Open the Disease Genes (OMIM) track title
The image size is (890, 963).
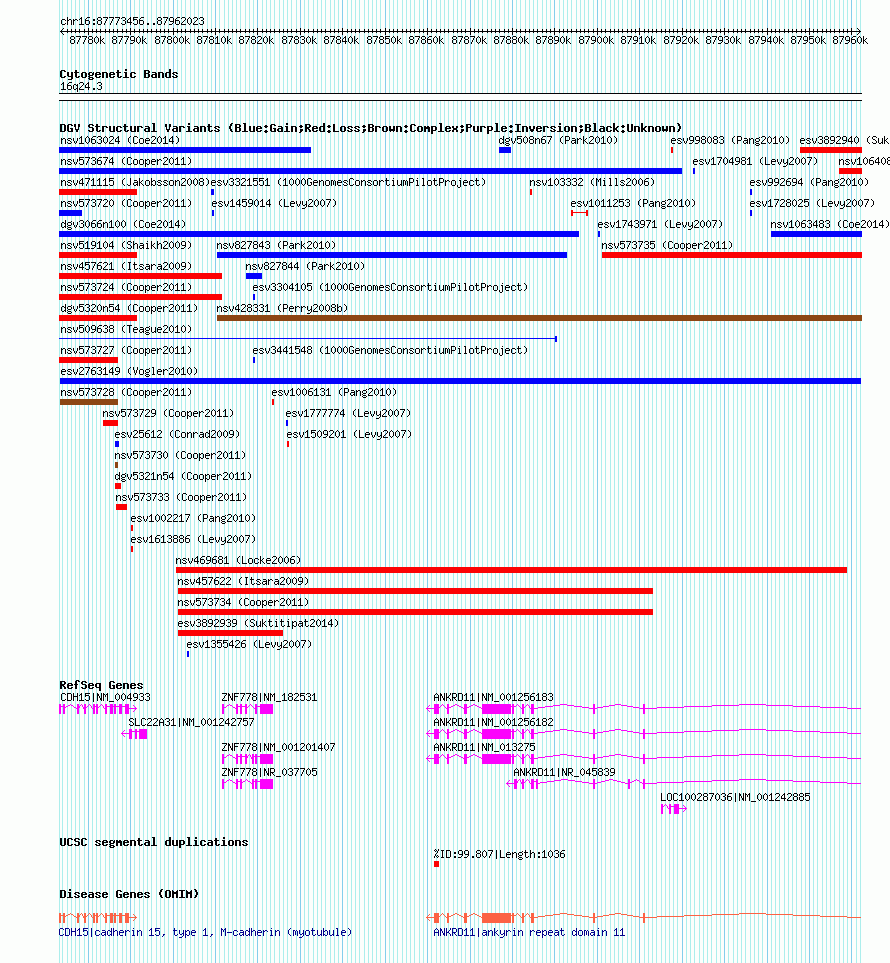(129, 894)
